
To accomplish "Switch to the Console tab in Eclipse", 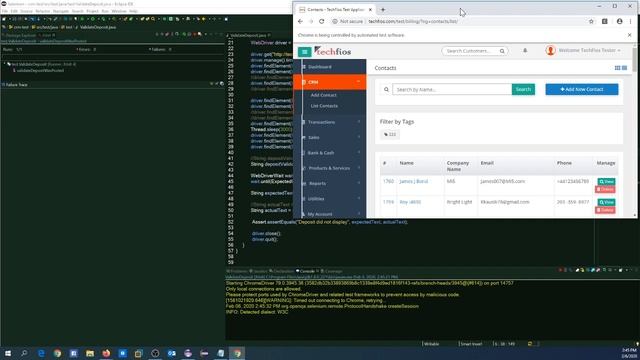I will click(x=307, y=271).
